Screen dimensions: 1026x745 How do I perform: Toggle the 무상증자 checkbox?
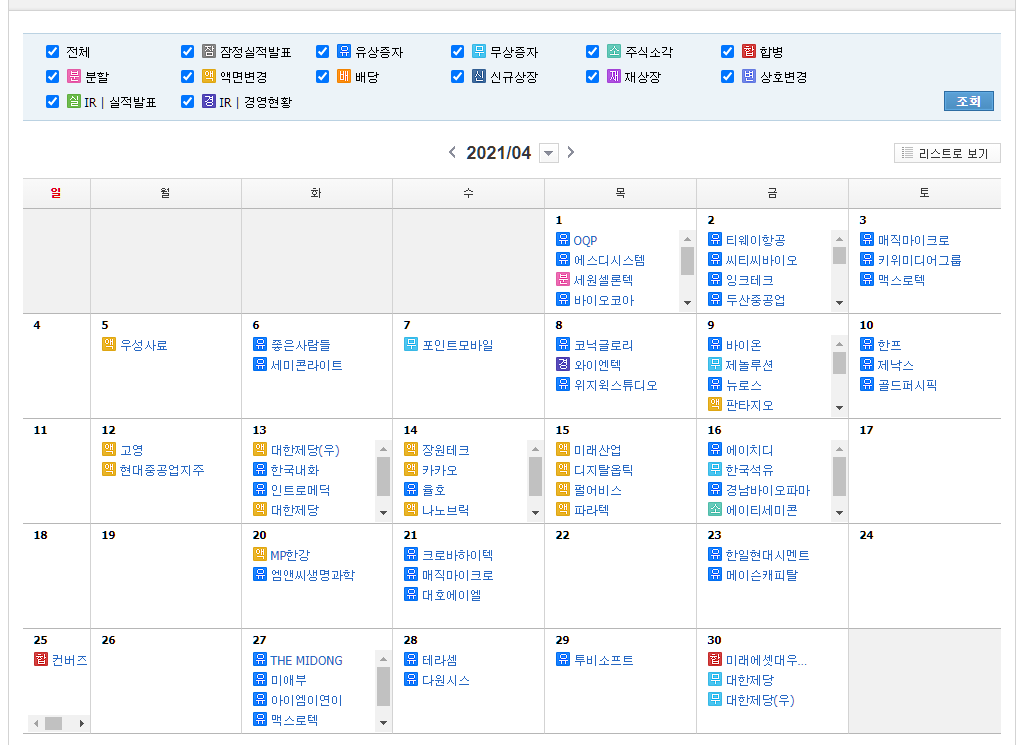tap(458, 52)
